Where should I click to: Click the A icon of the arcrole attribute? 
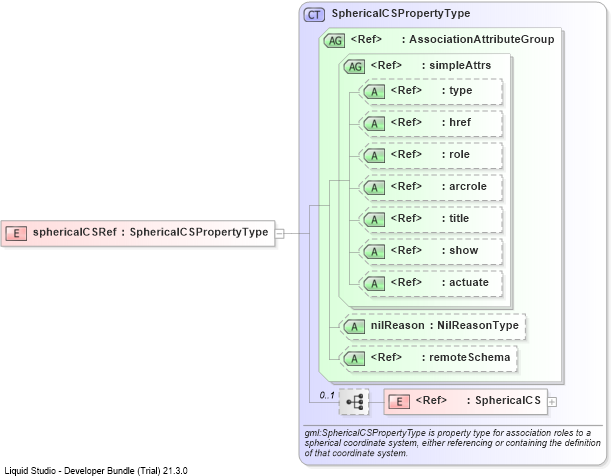(x=374, y=188)
